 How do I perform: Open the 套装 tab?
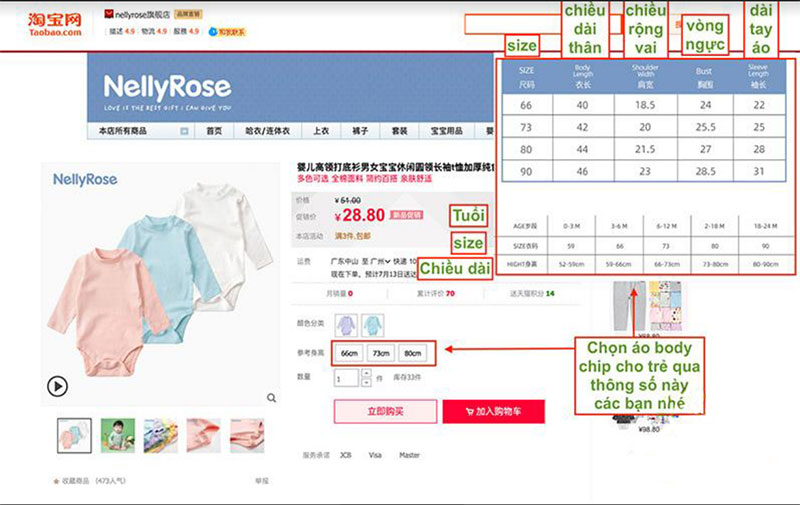pos(399,131)
